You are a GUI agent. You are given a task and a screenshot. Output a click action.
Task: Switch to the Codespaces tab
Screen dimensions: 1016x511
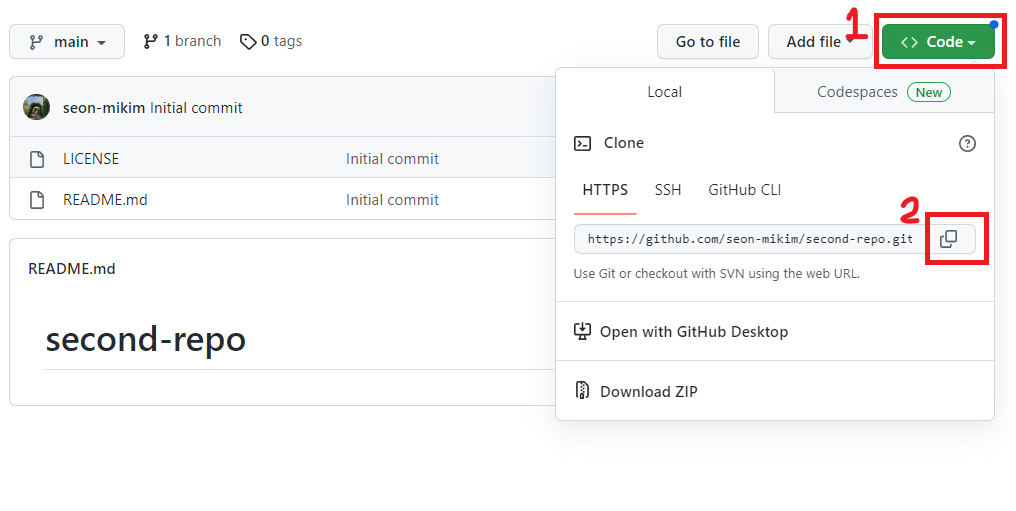tap(884, 92)
